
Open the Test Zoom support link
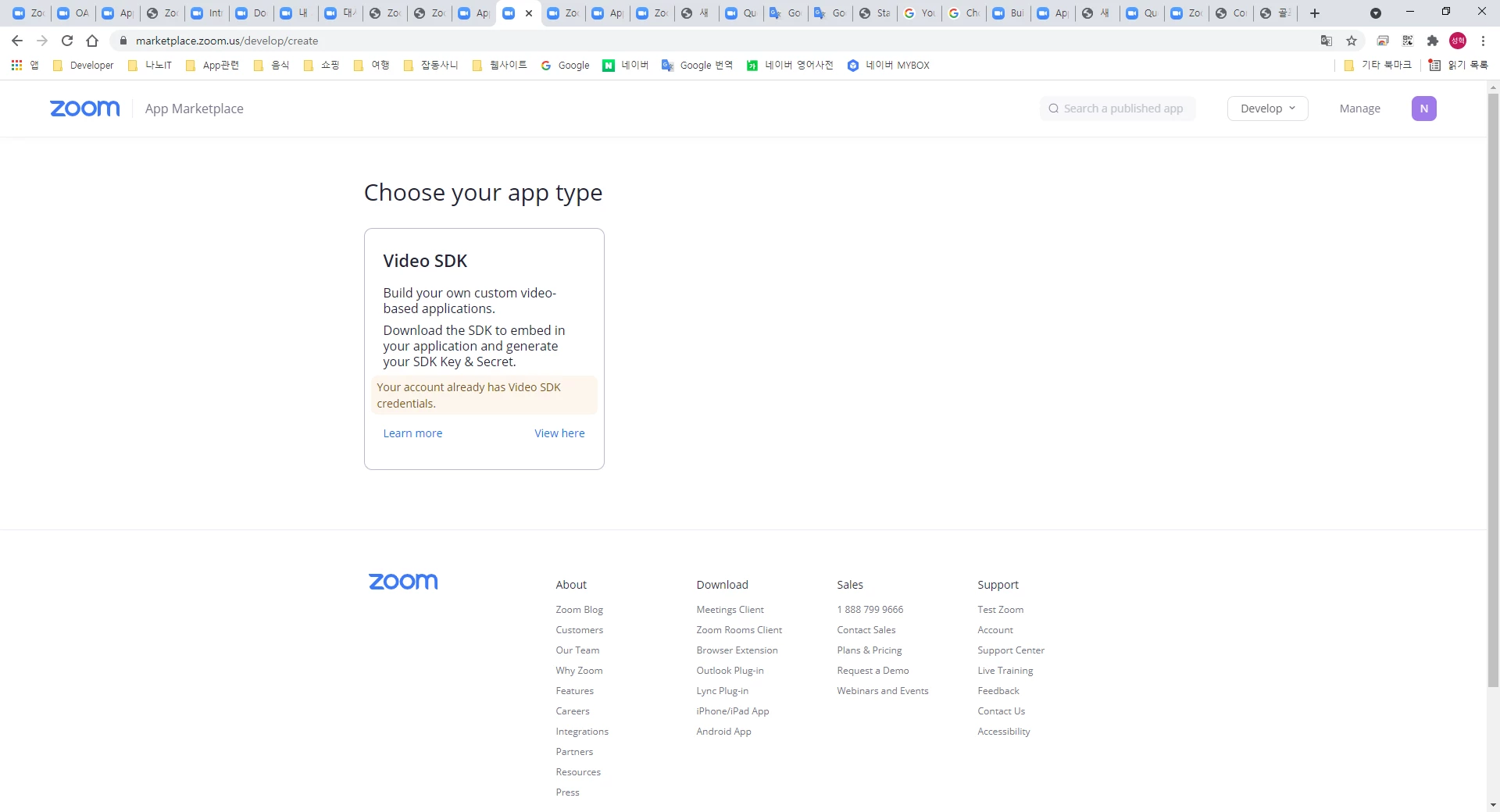click(x=1000, y=610)
